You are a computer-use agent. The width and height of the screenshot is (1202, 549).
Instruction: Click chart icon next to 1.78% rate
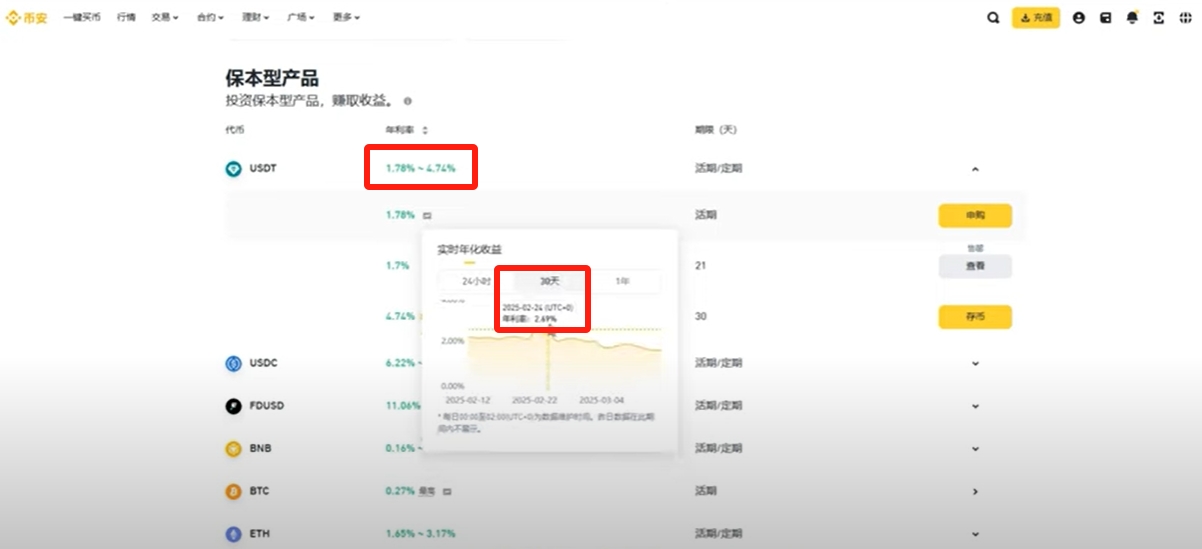point(427,215)
